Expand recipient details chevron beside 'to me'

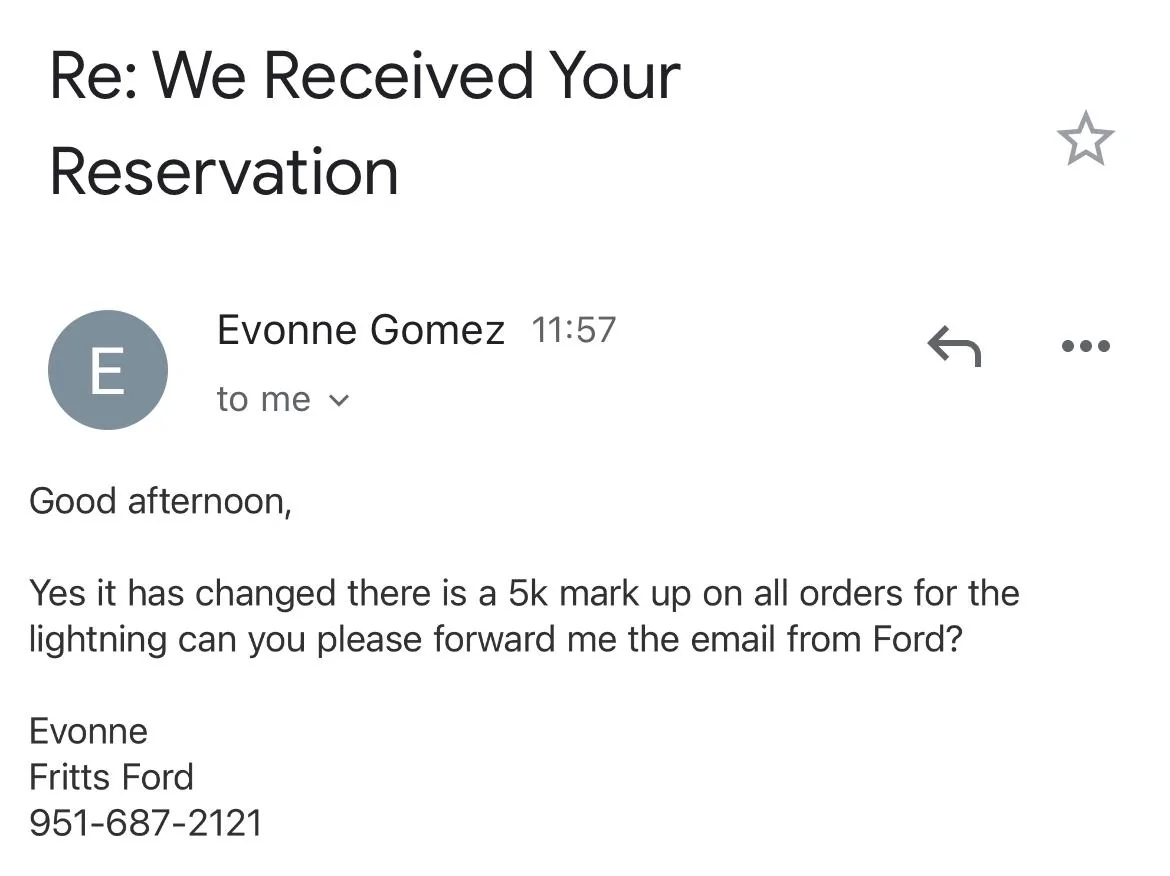[338, 401]
